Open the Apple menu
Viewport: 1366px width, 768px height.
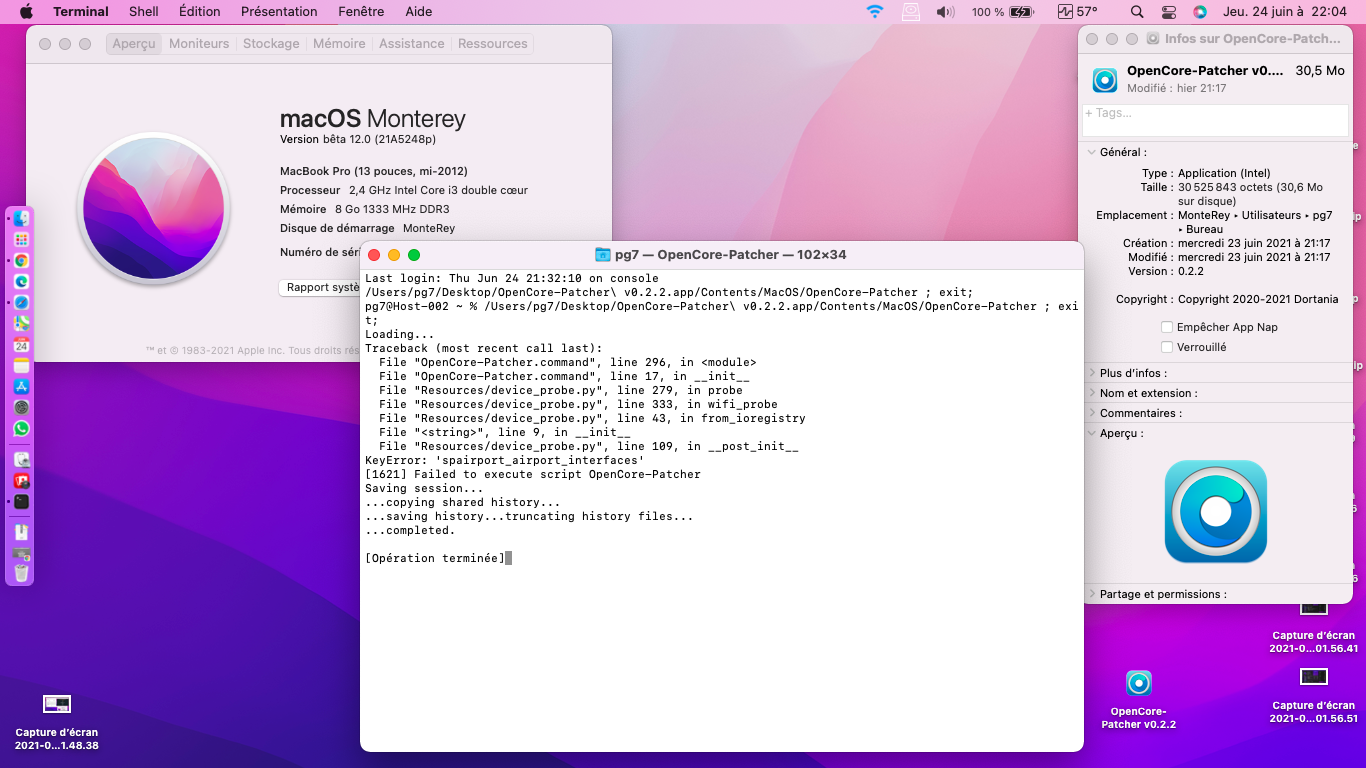click(x=26, y=12)
